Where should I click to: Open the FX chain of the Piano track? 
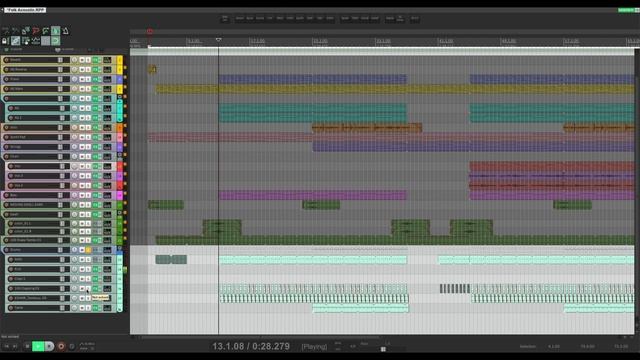pyautogui.click(x=96, y=79)
